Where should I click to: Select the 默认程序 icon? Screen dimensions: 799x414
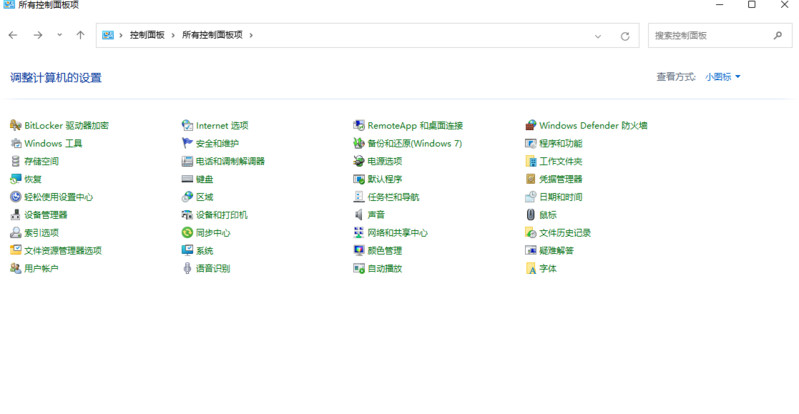[x=359, y=179]
